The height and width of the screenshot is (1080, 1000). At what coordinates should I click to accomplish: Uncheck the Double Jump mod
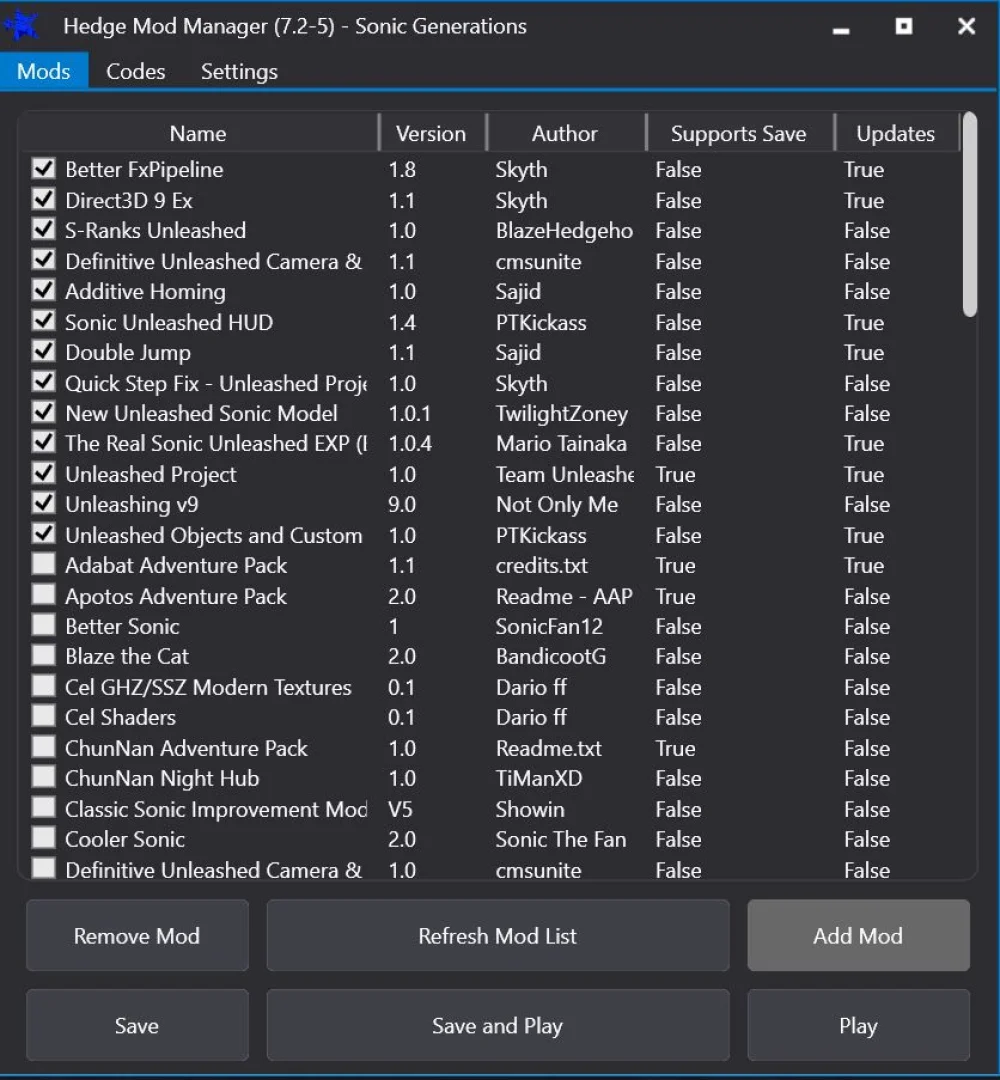click(44, 352)
